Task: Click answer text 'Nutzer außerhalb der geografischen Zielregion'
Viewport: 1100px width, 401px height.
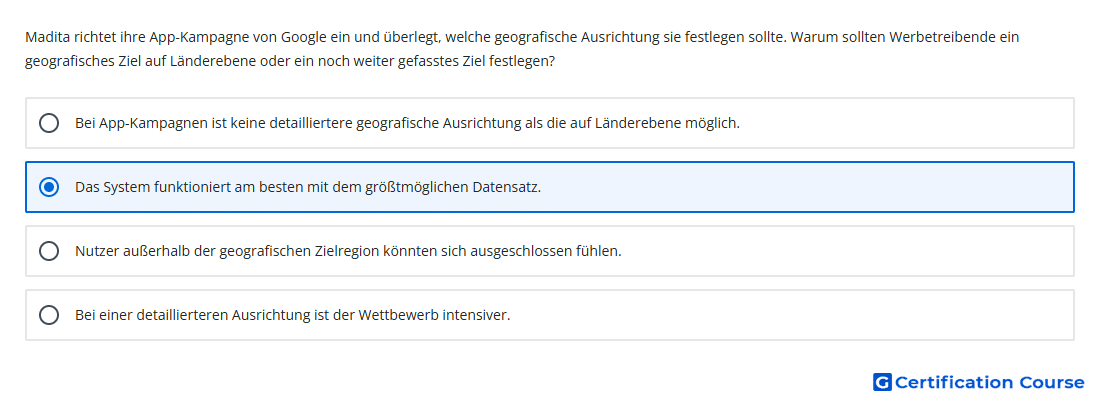Action: click(227, 251)
